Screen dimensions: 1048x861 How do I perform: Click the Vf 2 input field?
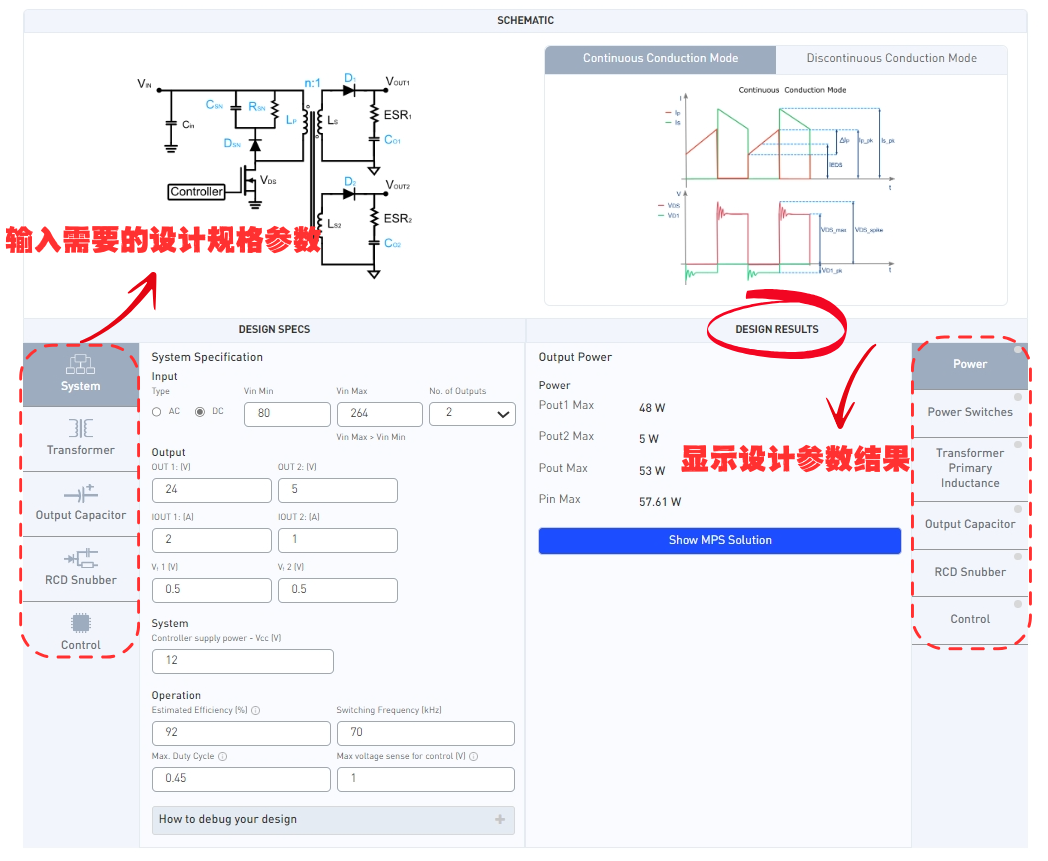(x=338, y=590)
